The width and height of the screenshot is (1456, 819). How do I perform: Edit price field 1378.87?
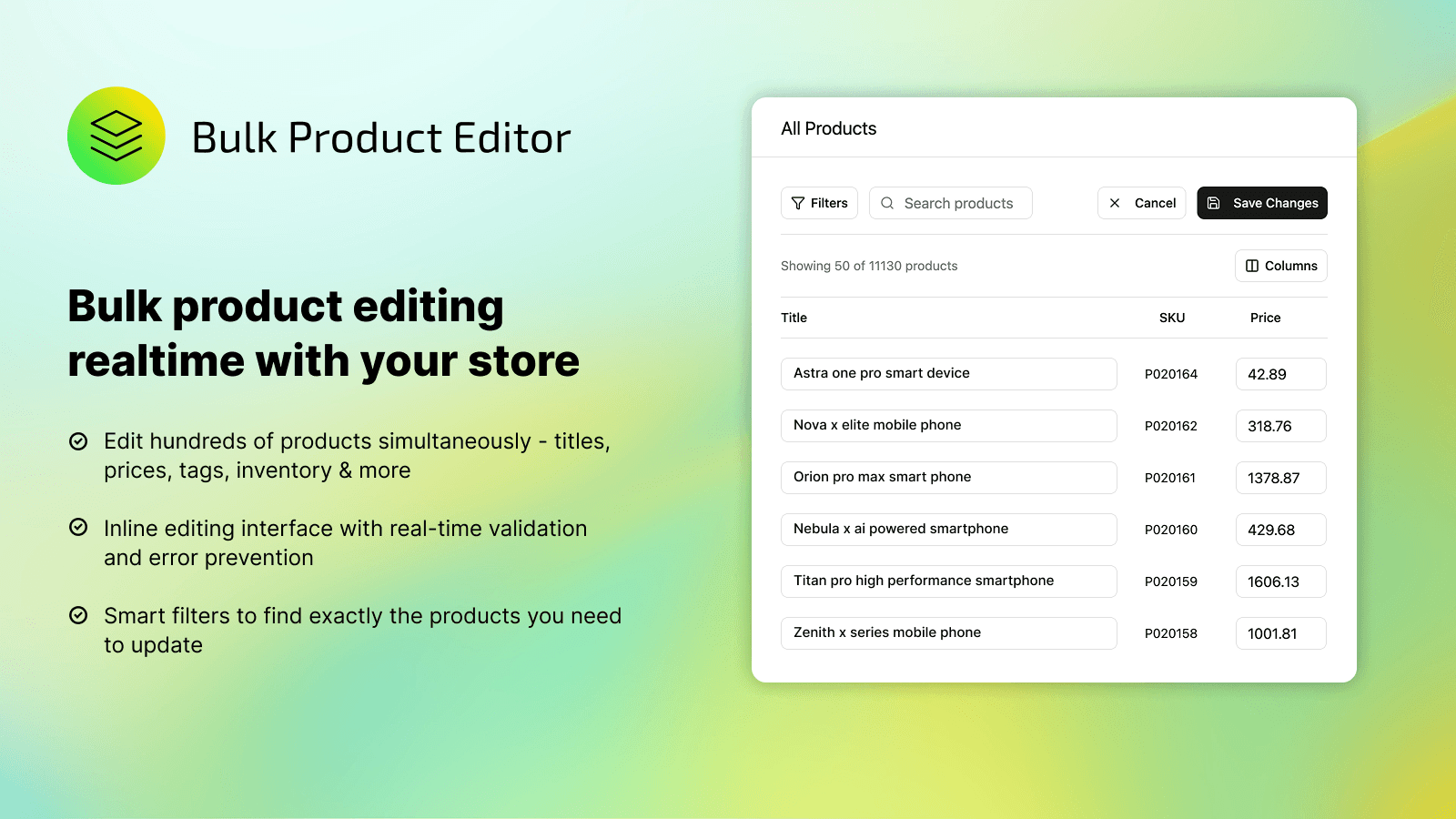pyautogui.click(x=1281, y=478)
